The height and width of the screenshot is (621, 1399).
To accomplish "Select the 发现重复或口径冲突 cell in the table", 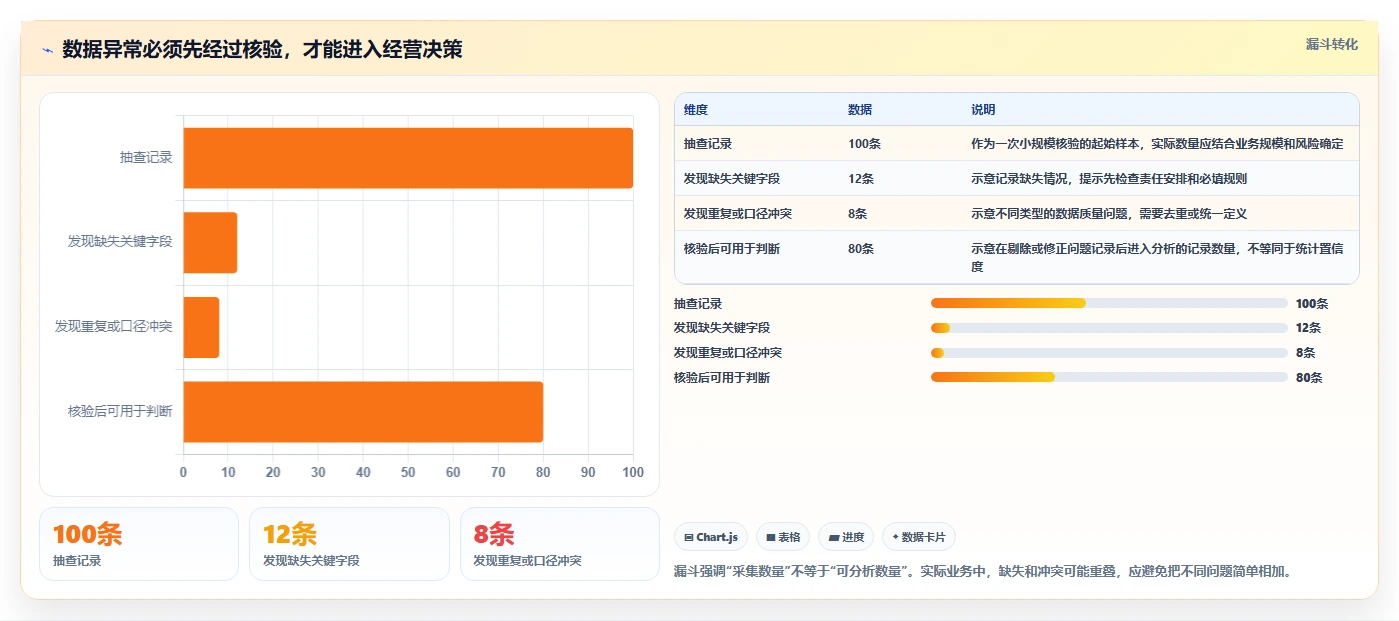I will coord(738,214).
